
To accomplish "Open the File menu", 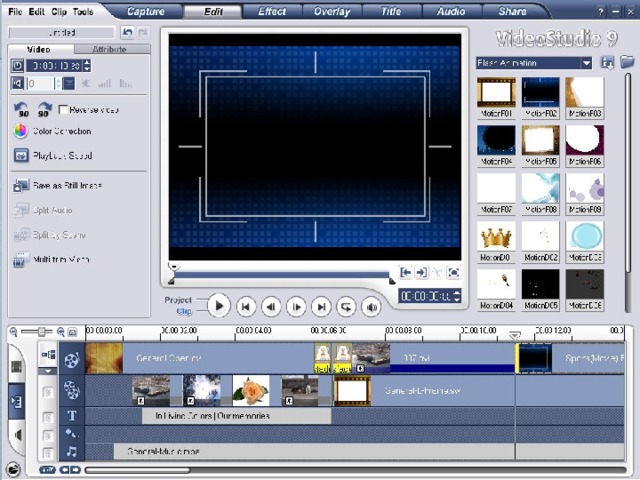I will click(x=15, y=12).
